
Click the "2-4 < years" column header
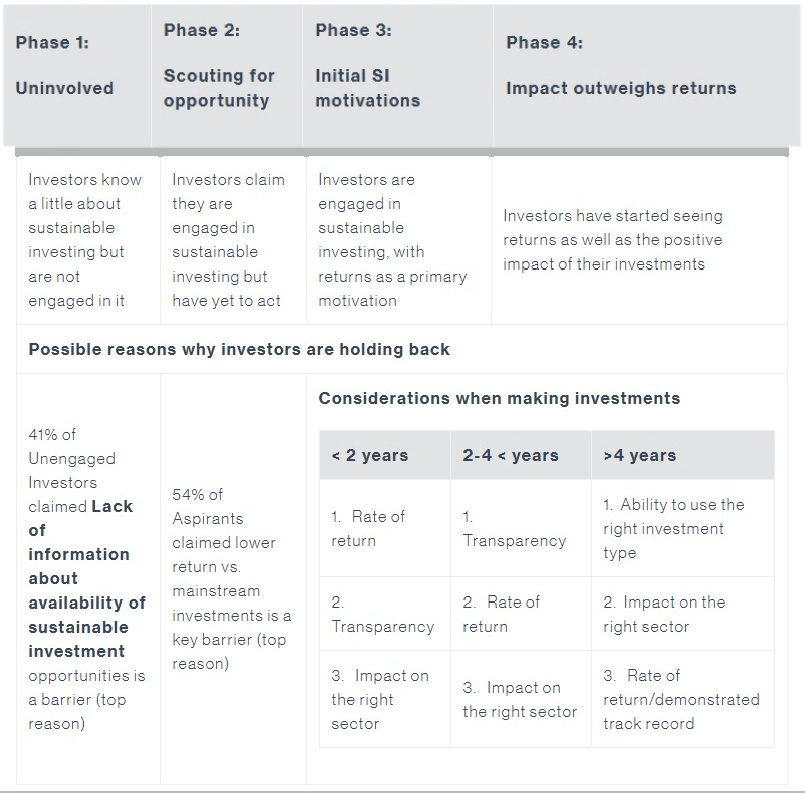click(x=510, y=455)
